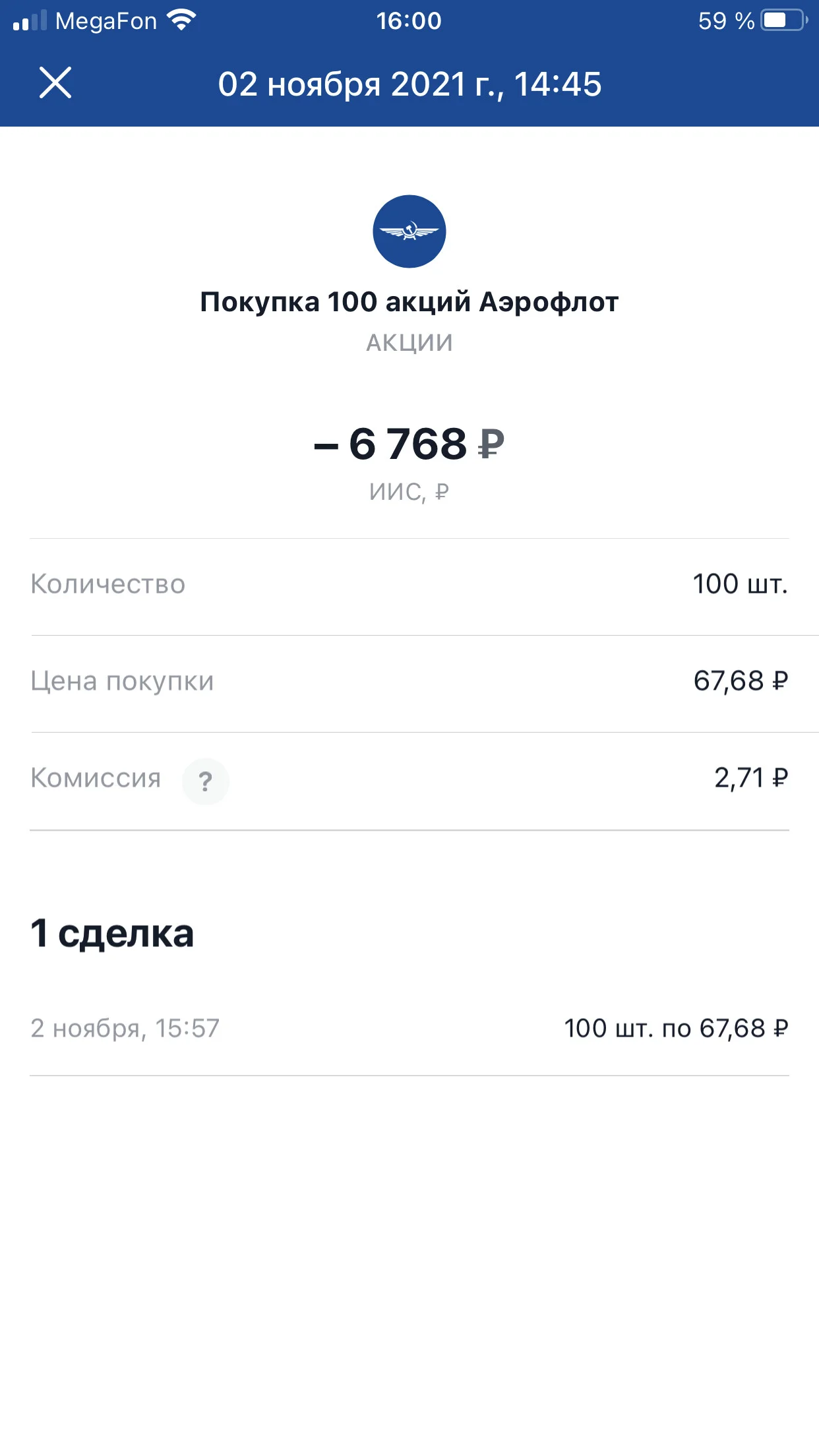The height and width of the screenshot is (1456, 819).
Task: Tap the Aeroflot company logo icon
Action: click(x=409, y=231)
